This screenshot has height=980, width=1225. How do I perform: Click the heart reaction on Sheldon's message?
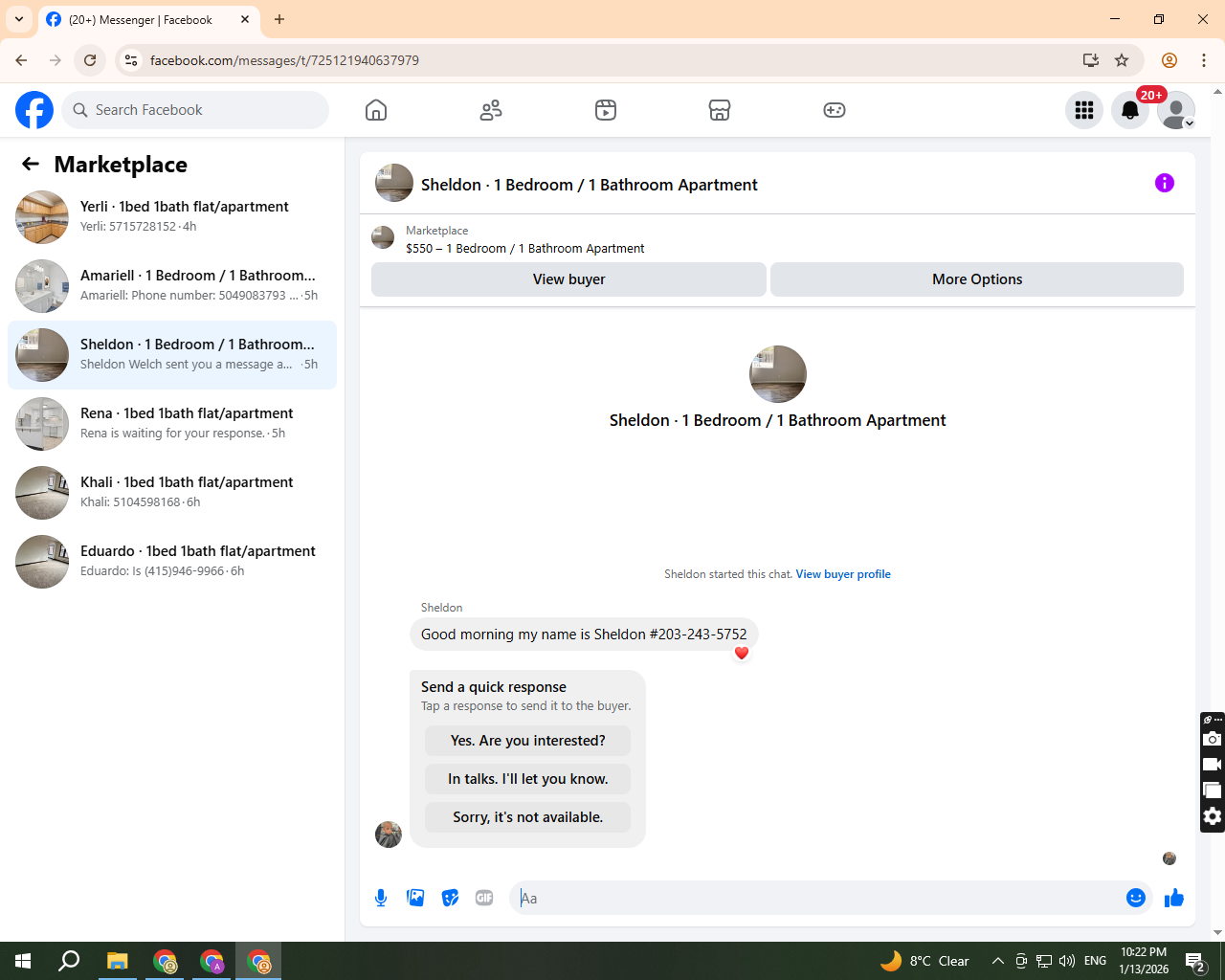(x=742, y=653)
